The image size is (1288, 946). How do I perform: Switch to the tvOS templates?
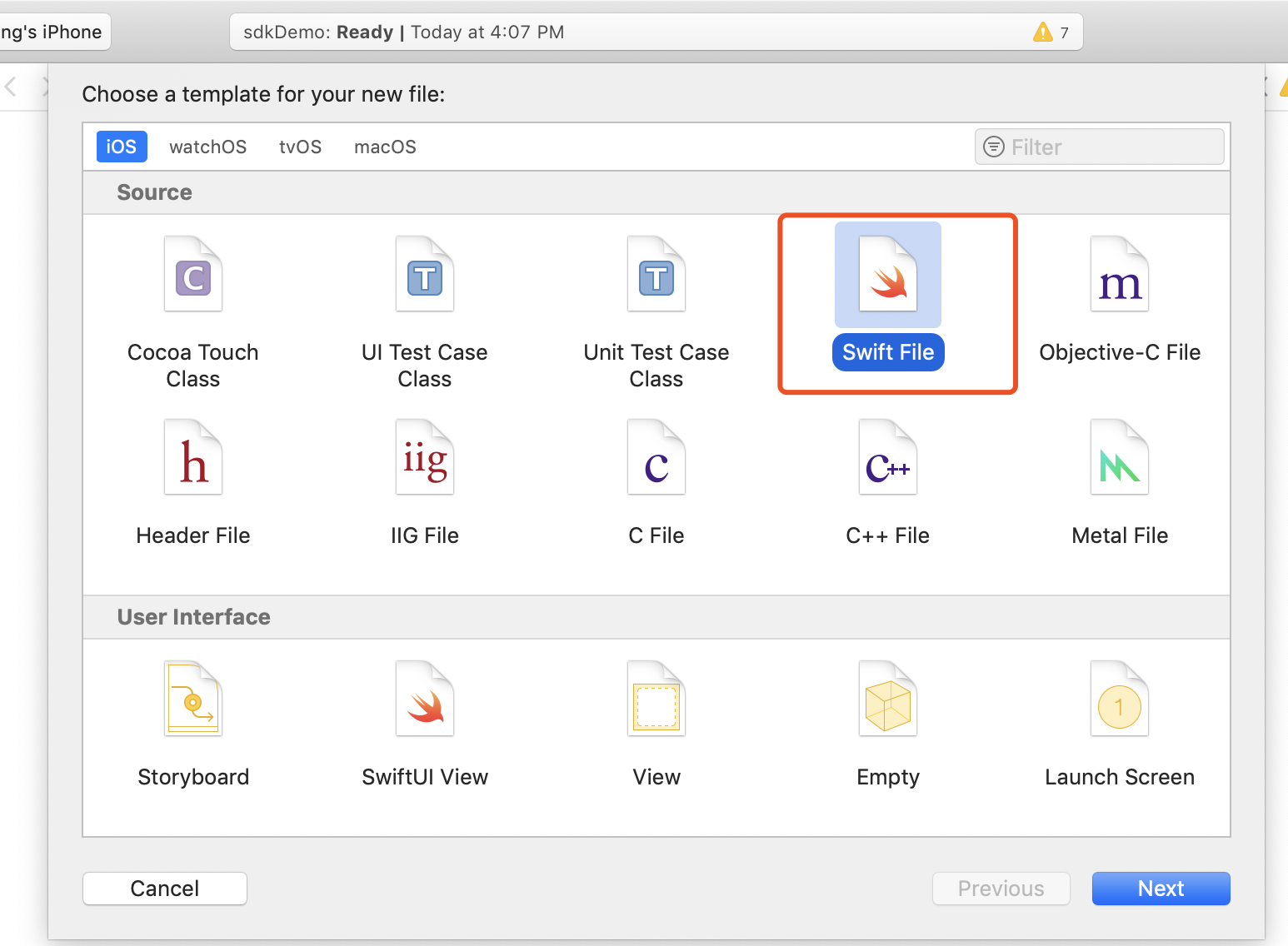[x=300, y=147]
